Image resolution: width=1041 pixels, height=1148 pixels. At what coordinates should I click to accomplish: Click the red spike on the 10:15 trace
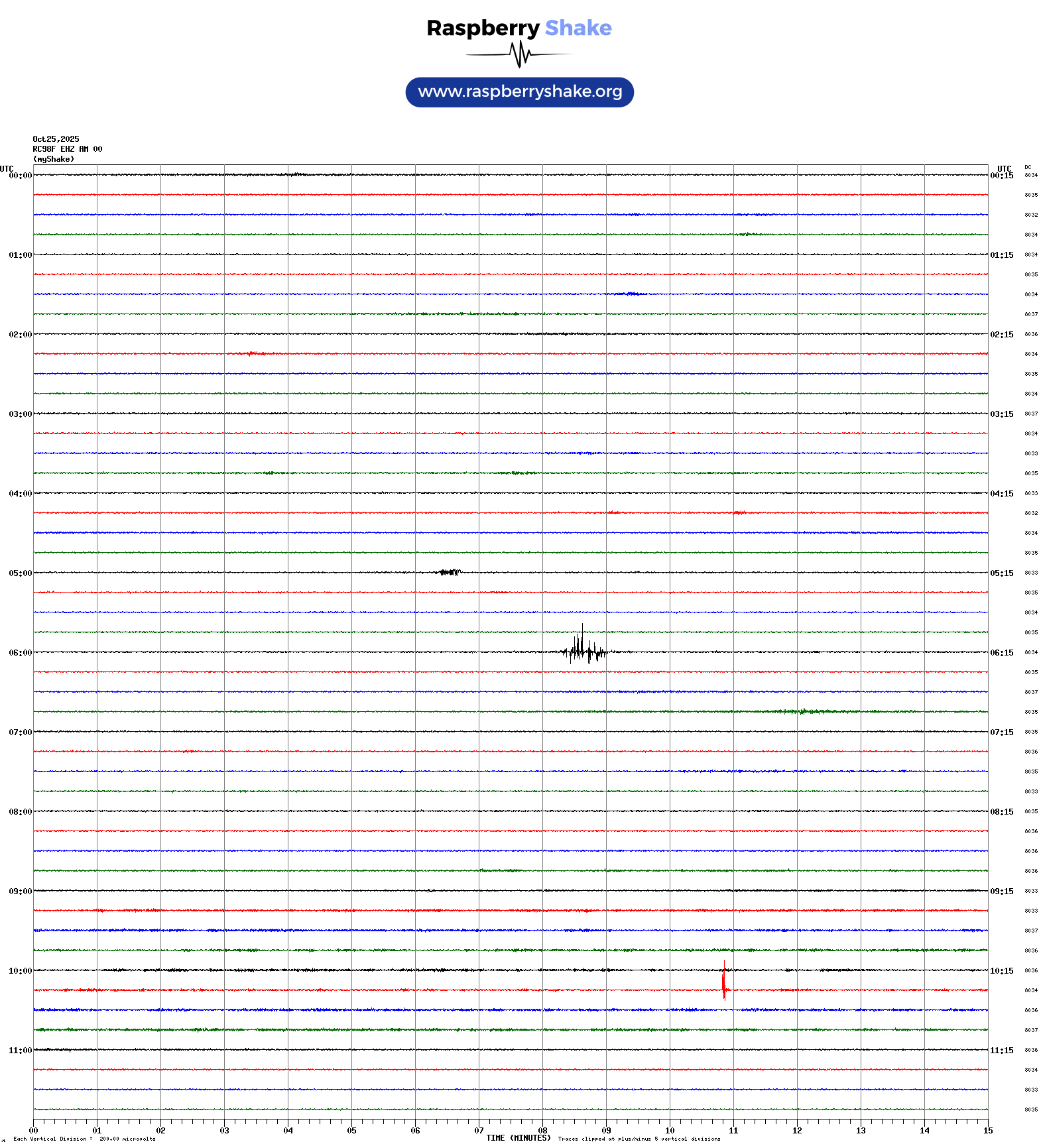tap(724, 982)
